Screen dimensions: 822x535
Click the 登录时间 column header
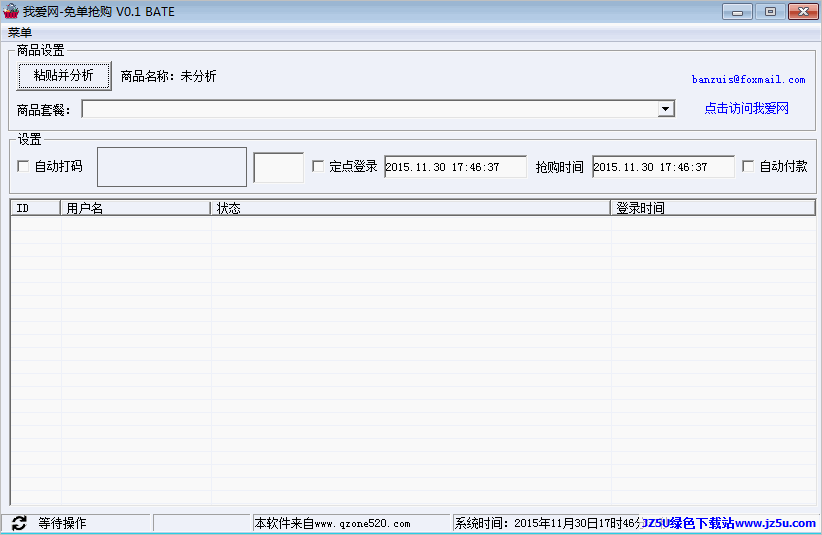coord(713,208)
